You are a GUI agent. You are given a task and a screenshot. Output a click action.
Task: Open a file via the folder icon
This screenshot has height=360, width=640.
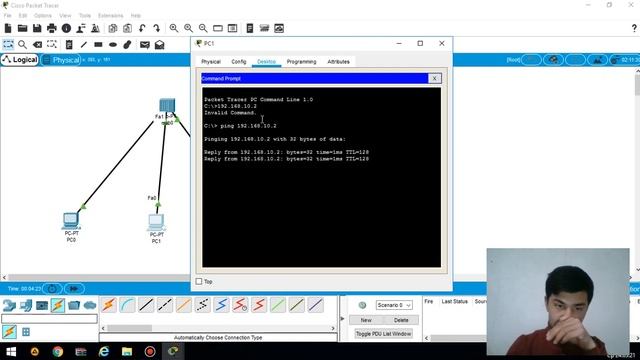(22, 28)
